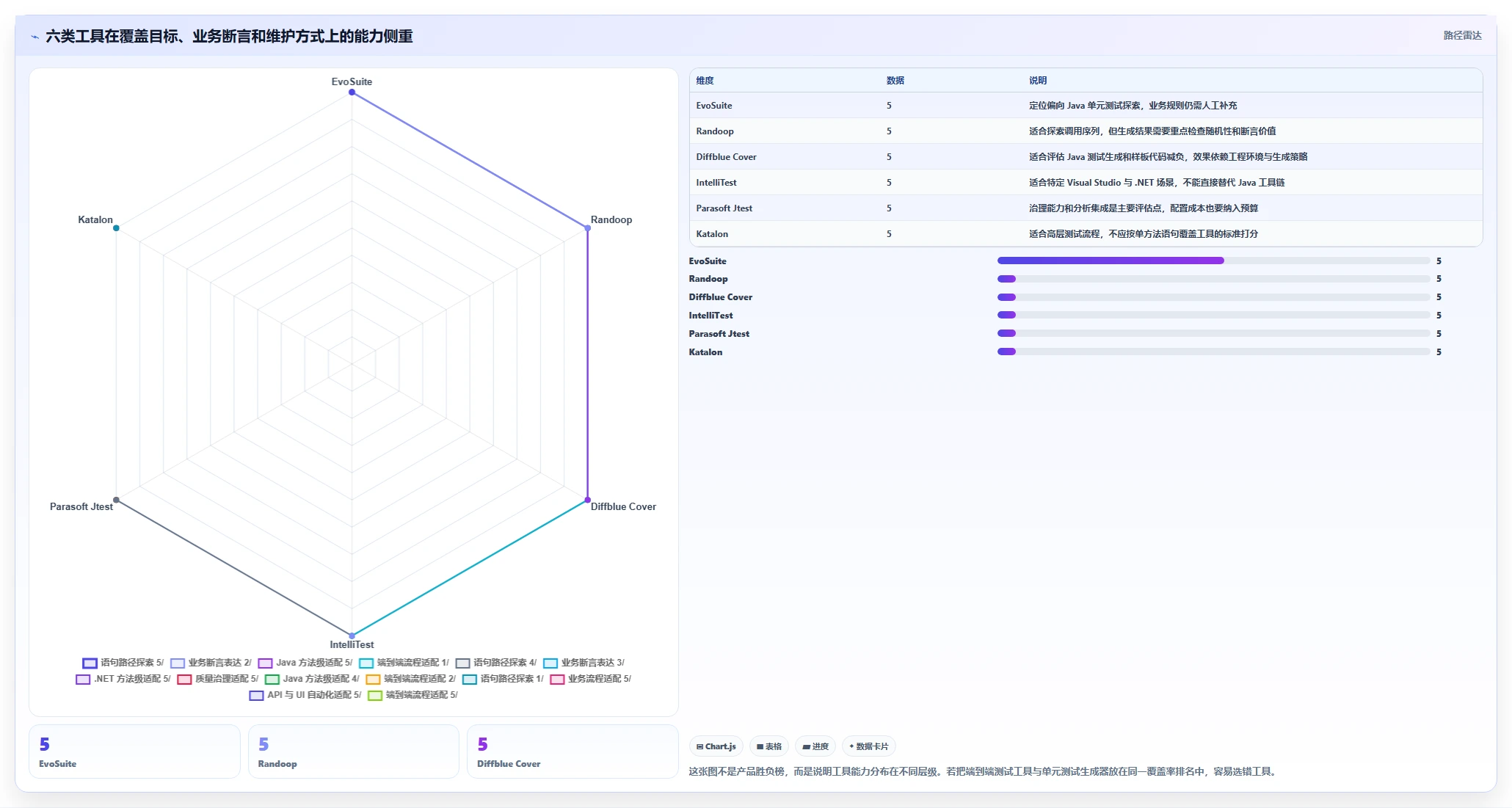Click the Diffblue Cover progress bar
1512x808 pixels.
tap(1213, 297)
